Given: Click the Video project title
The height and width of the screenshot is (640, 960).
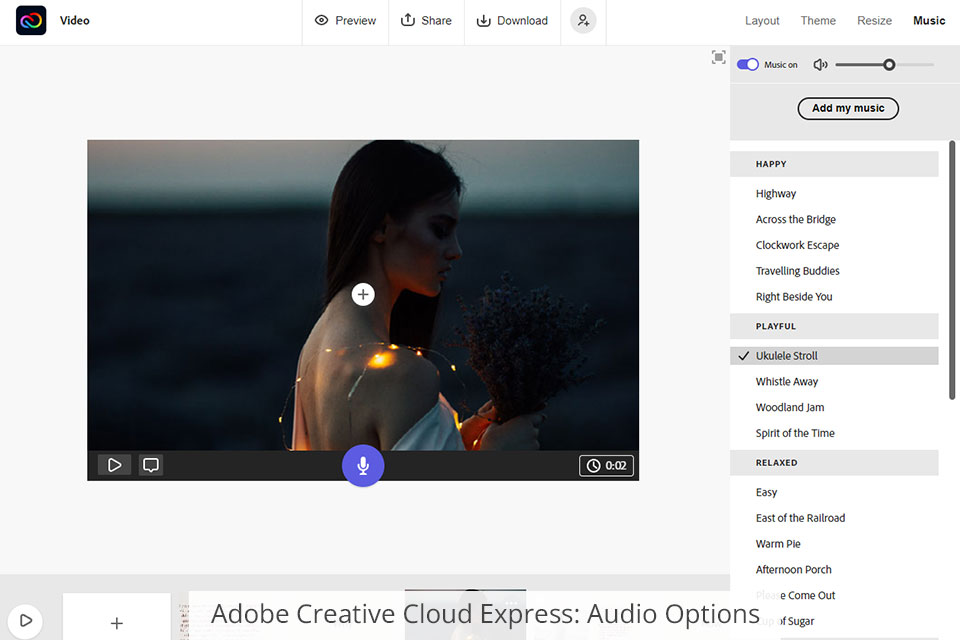Looking at the screenshot, I should [75, 20].
